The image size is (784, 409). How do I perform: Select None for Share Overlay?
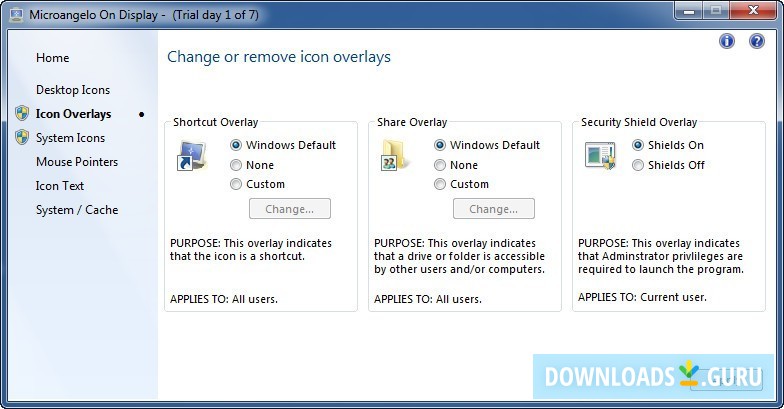[456, 165]
